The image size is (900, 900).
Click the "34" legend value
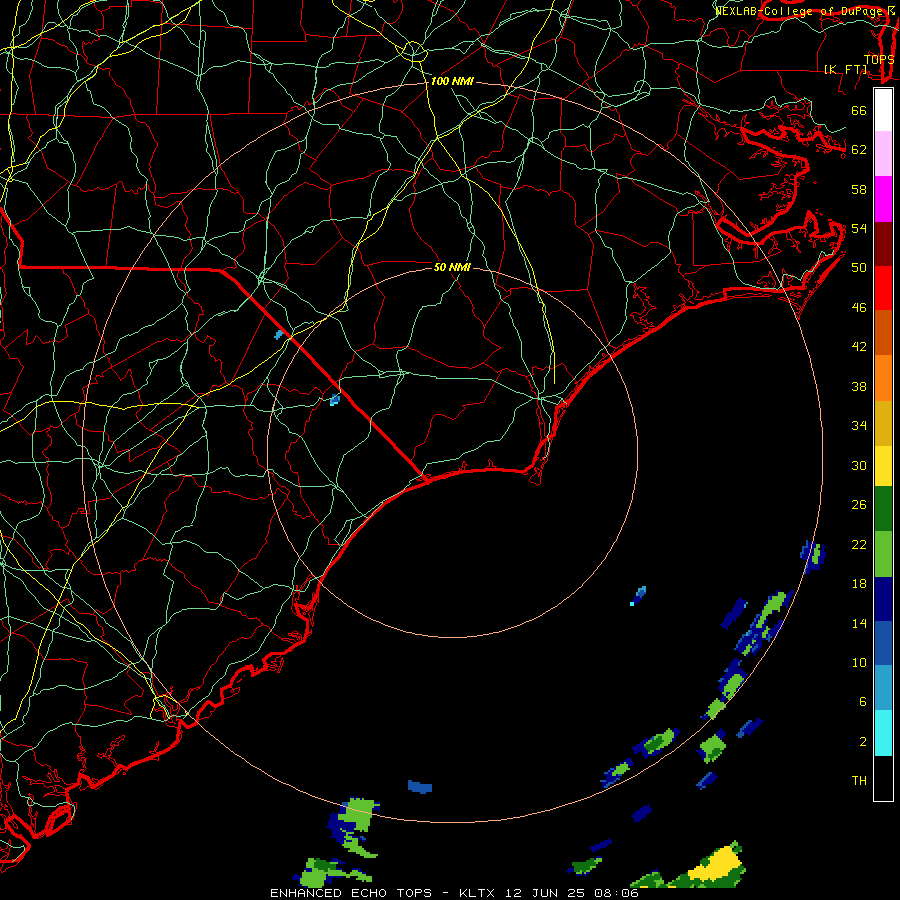point(859,426)
